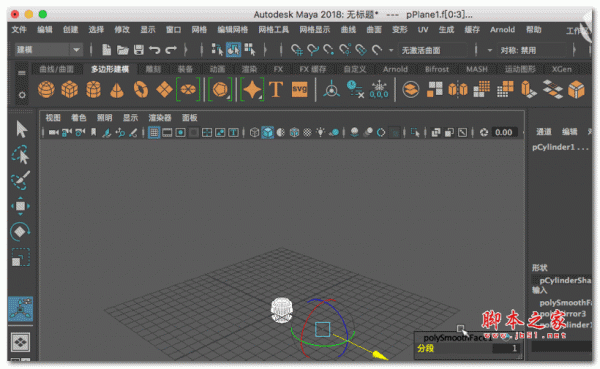This screenshot has height=369, width=600.
Task: Create polygon Type text with T icon
Action: (x=276, y=90)
